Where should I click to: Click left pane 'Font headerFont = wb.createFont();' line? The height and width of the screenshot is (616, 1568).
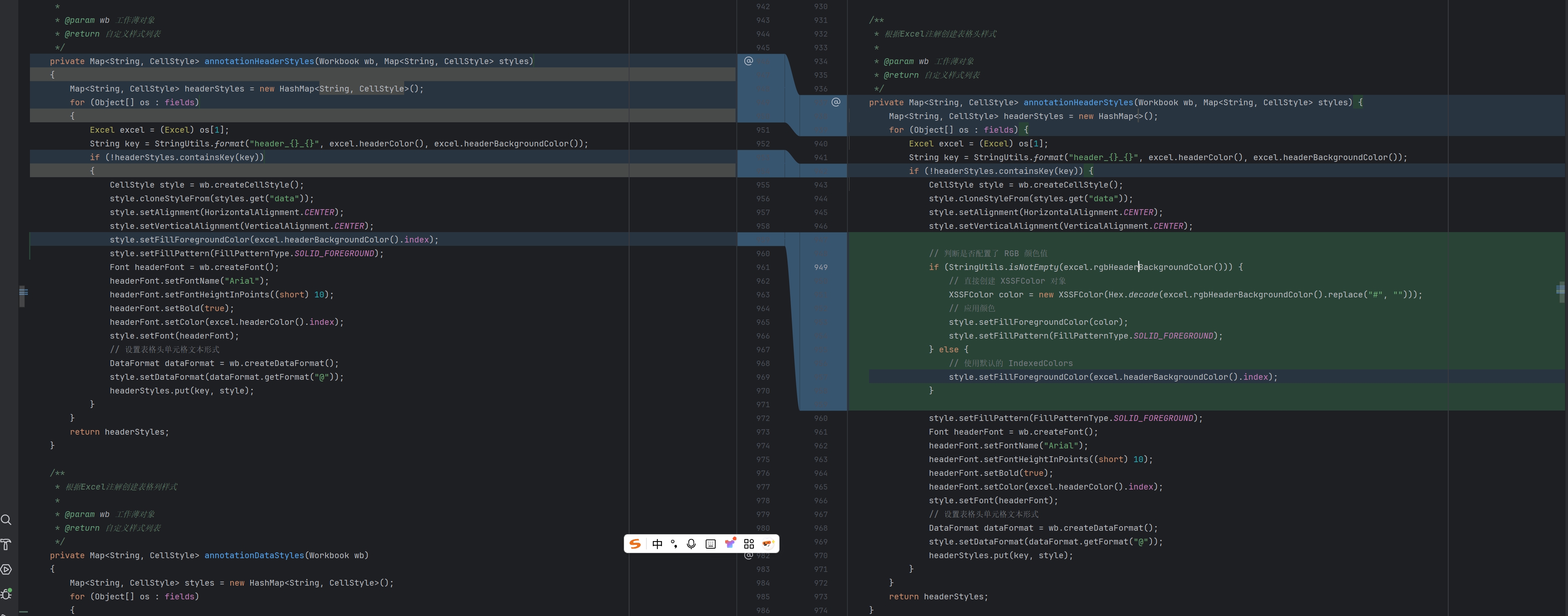(x=194, y=267)
